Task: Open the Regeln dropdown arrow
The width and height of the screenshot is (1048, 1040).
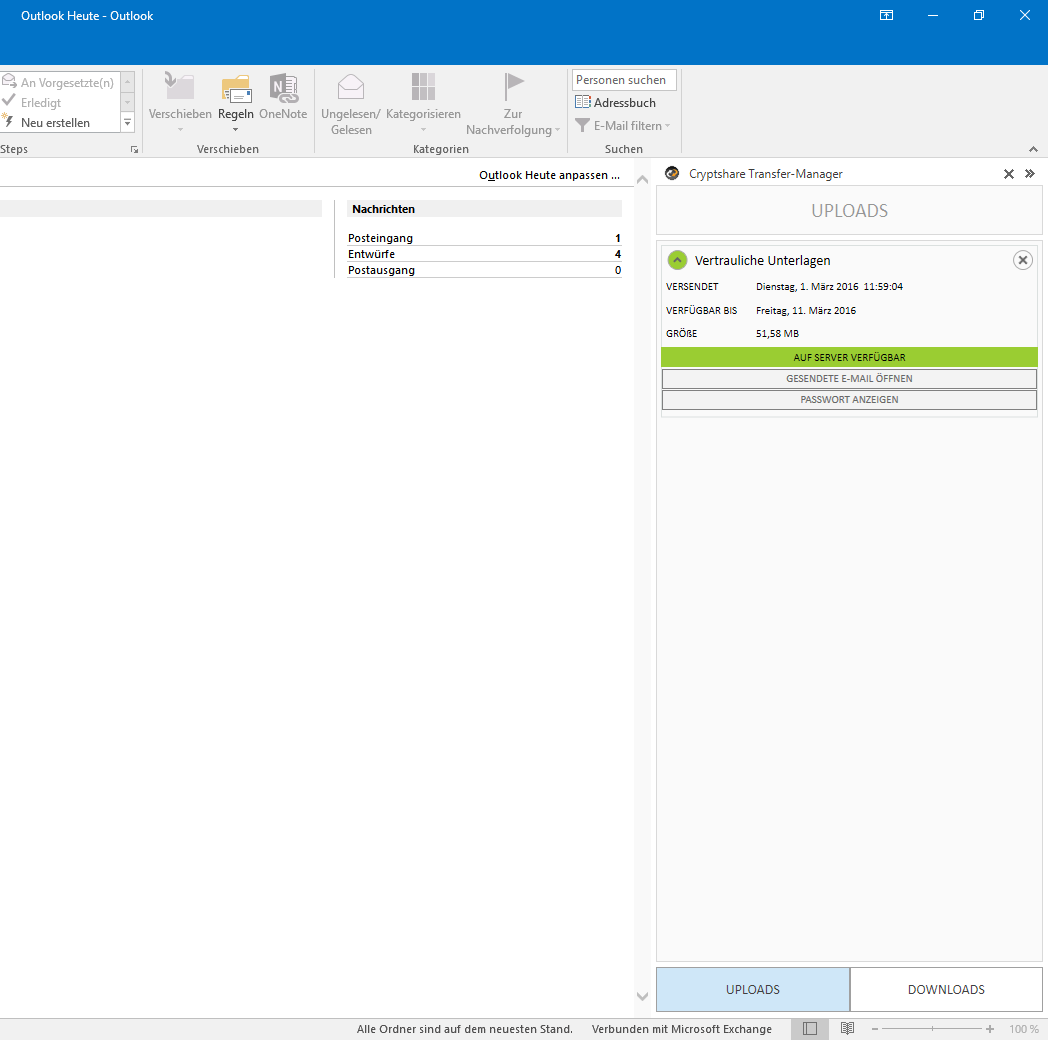Action: point(235,130)
